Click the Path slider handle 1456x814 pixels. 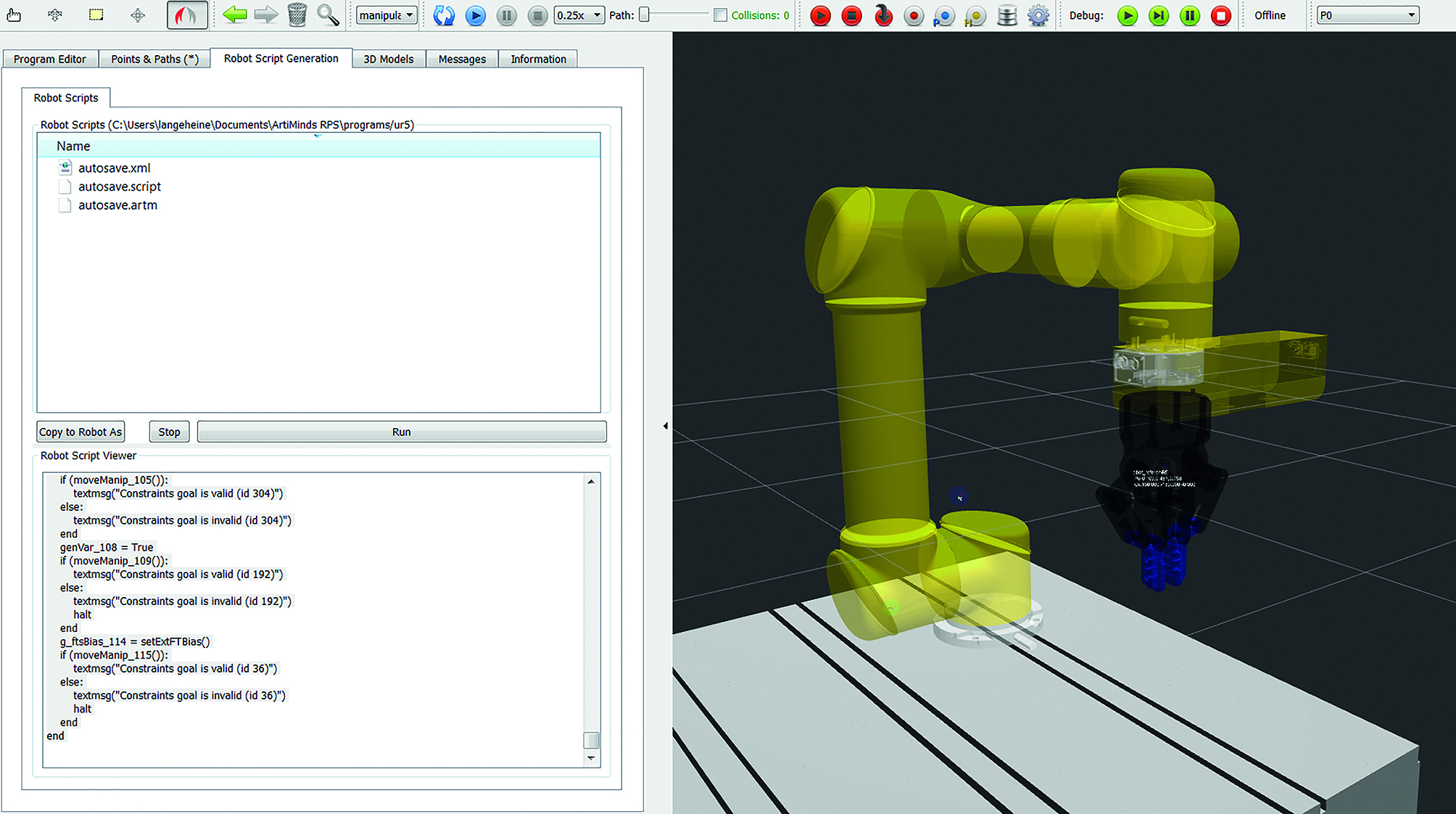tap(643, 15)
